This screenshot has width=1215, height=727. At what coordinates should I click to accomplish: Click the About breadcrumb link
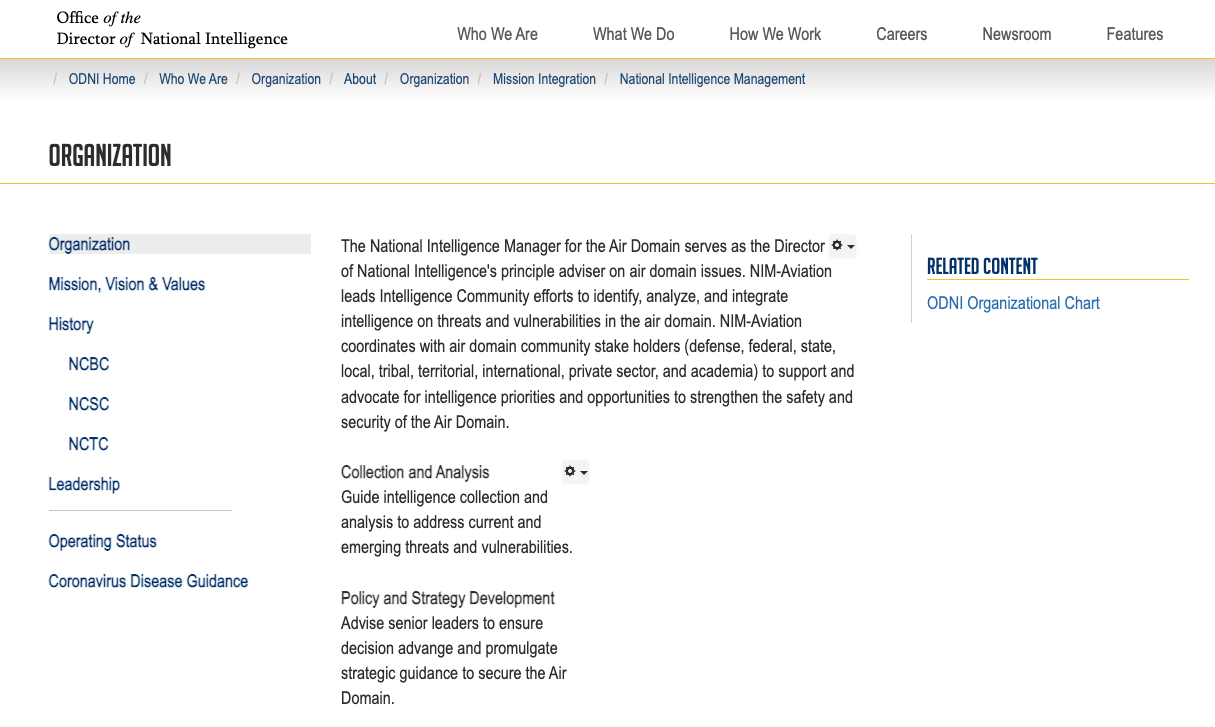pyautogui.click(x=360, y=79)
